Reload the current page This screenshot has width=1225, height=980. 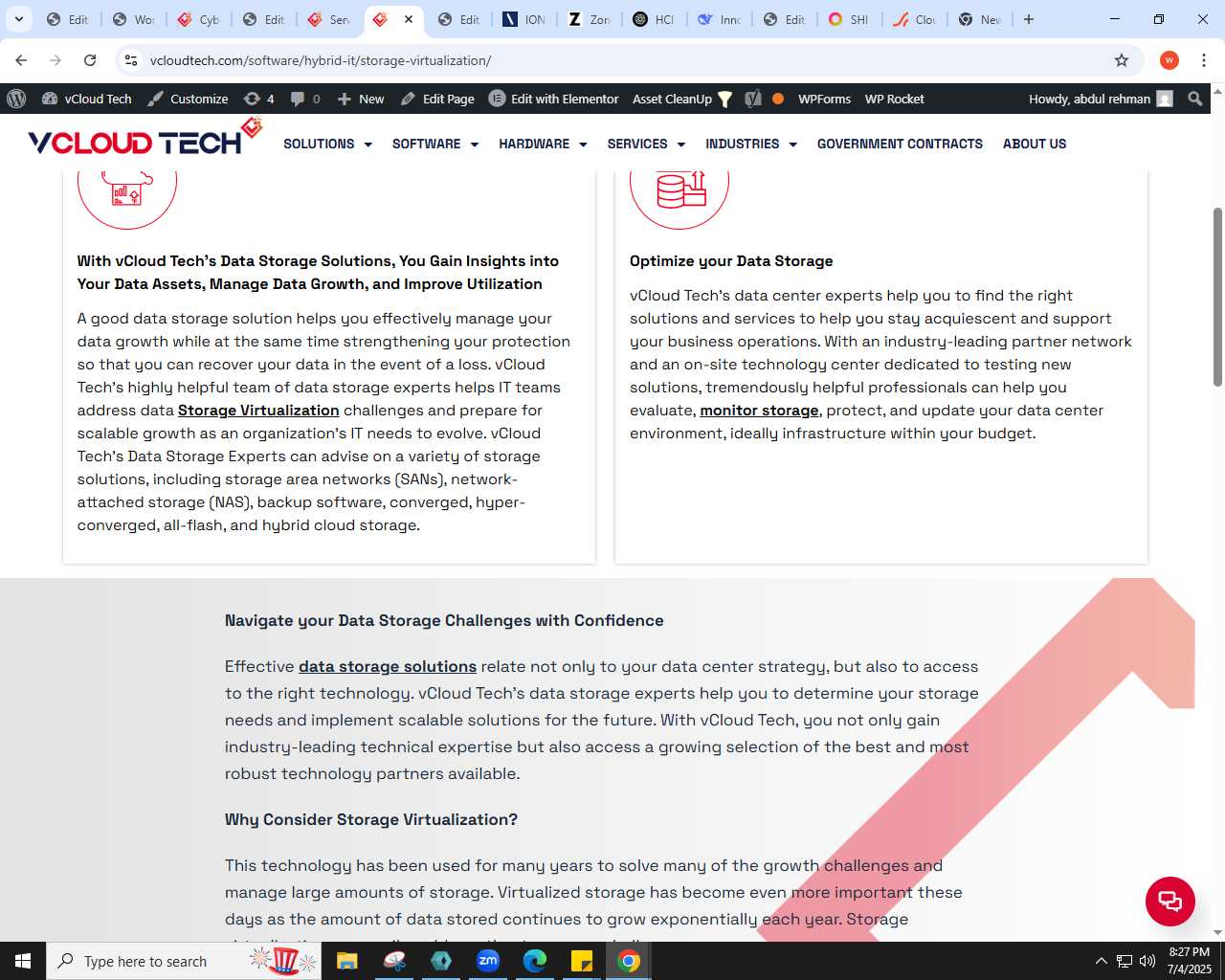pos(90,60)
